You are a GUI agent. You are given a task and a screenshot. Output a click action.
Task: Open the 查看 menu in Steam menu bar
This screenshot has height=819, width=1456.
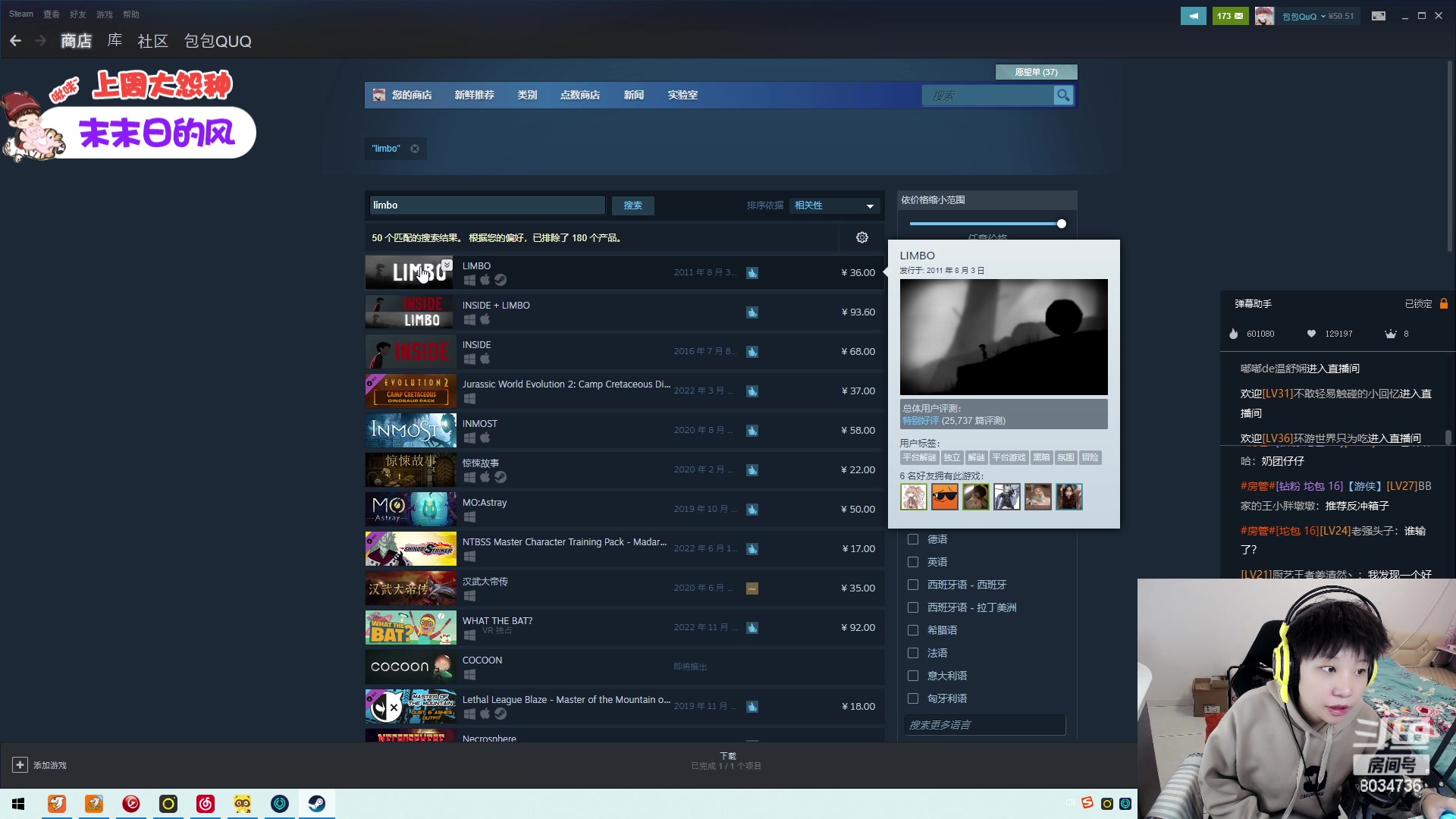click(52, 14)
